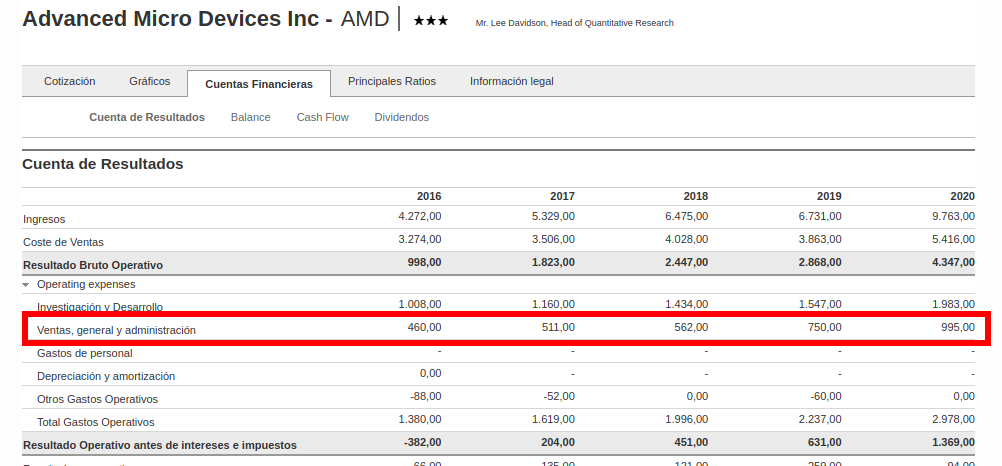This screenshot has width=1002, height=466.
Task: Collapse the Operating expenses section
Action: coord(26,285)
